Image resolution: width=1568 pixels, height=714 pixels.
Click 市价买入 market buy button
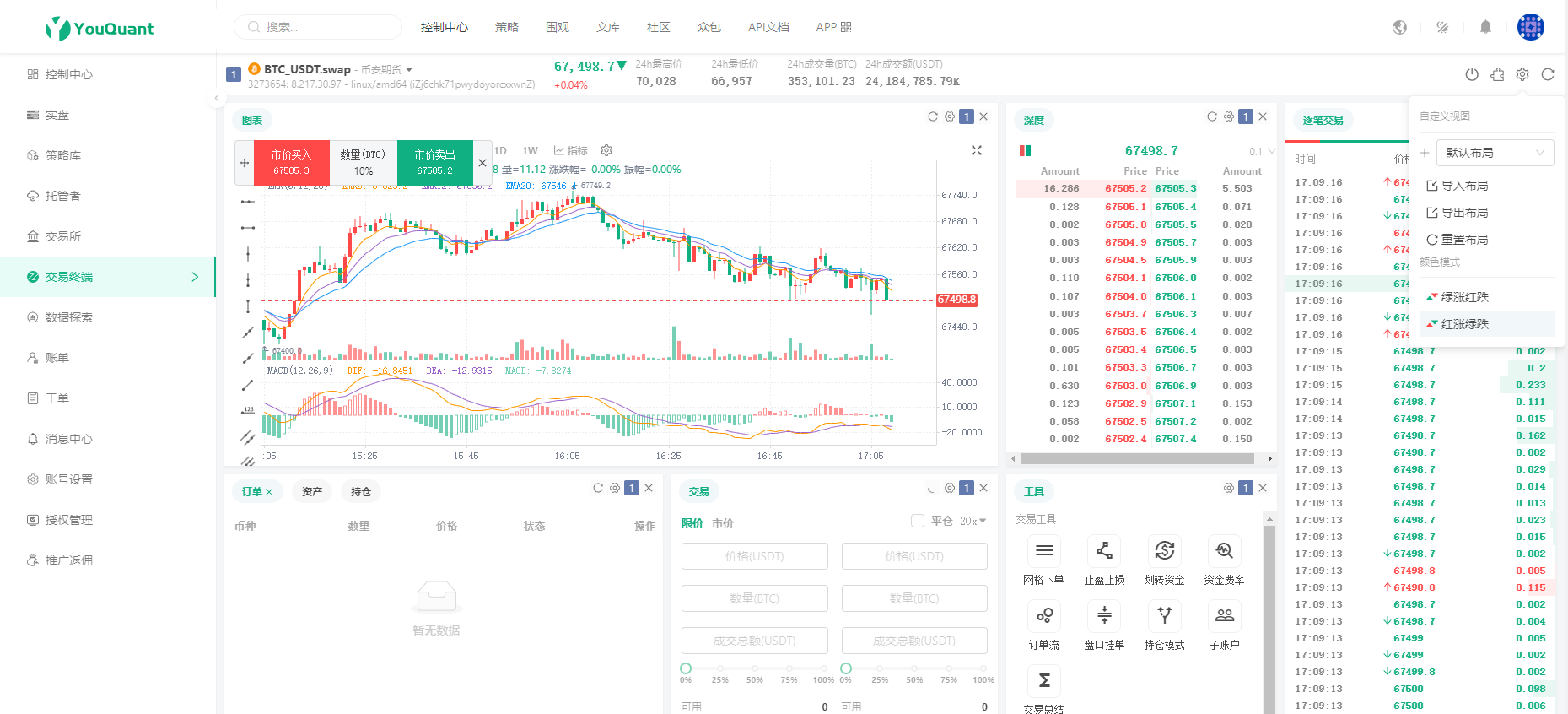coord(291,162)
